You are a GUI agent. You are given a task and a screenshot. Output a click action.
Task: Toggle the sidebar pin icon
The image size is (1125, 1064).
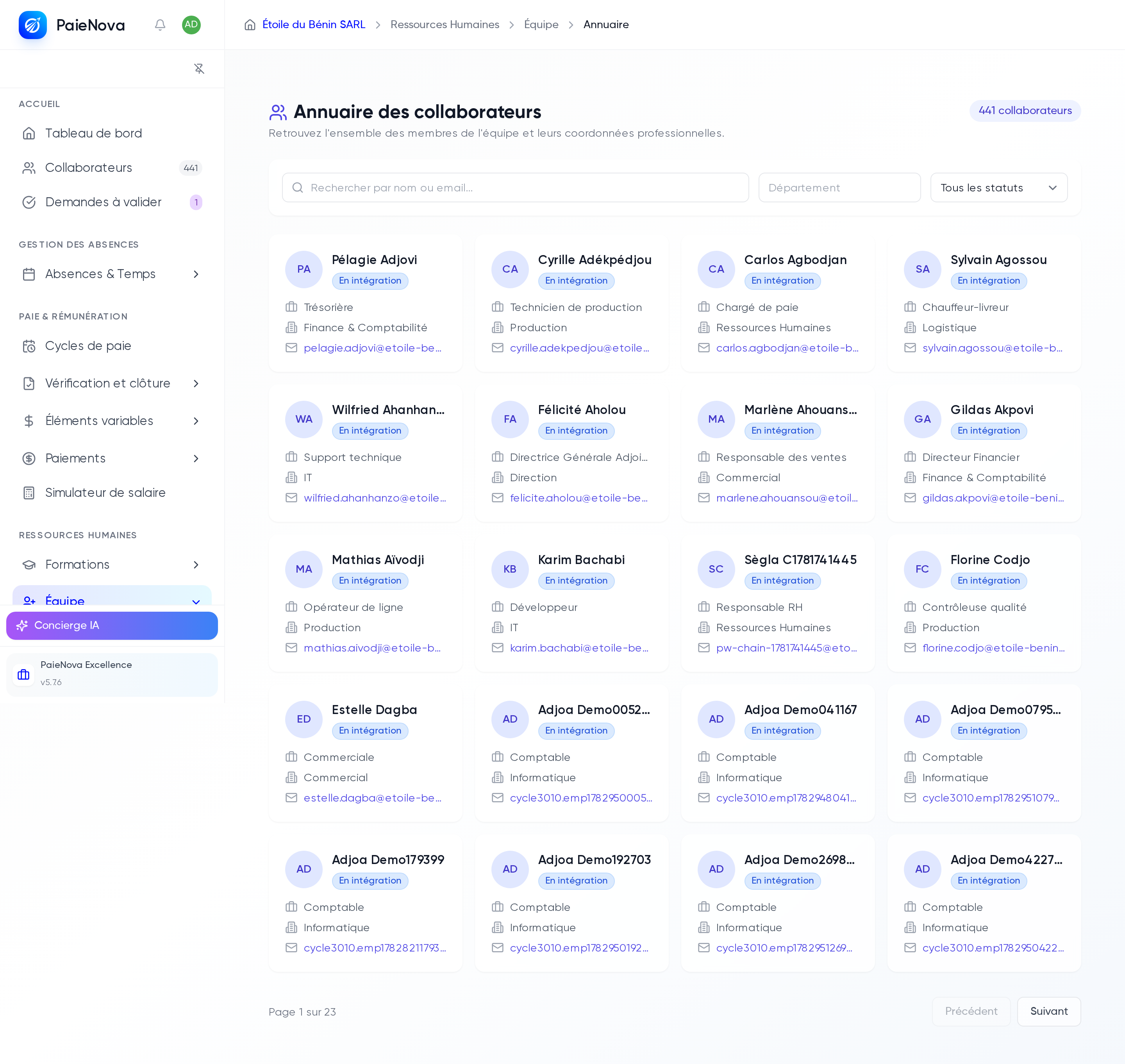tap(199, 69)
